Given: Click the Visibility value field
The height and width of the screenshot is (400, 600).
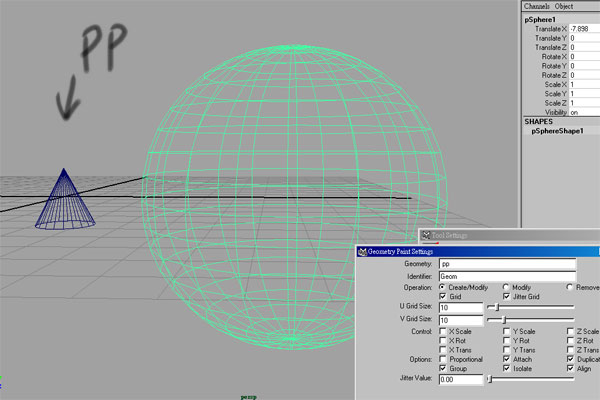Looking at the screenshot, I should 584,112.
